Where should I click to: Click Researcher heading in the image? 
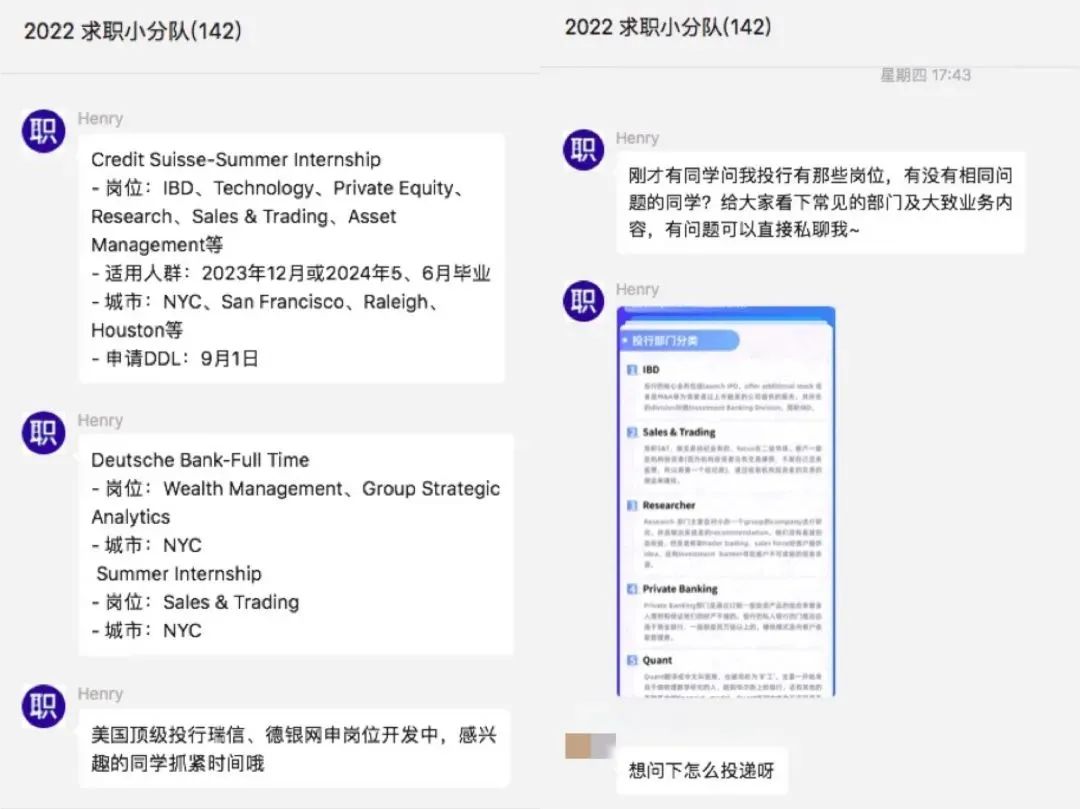[668, 505]
